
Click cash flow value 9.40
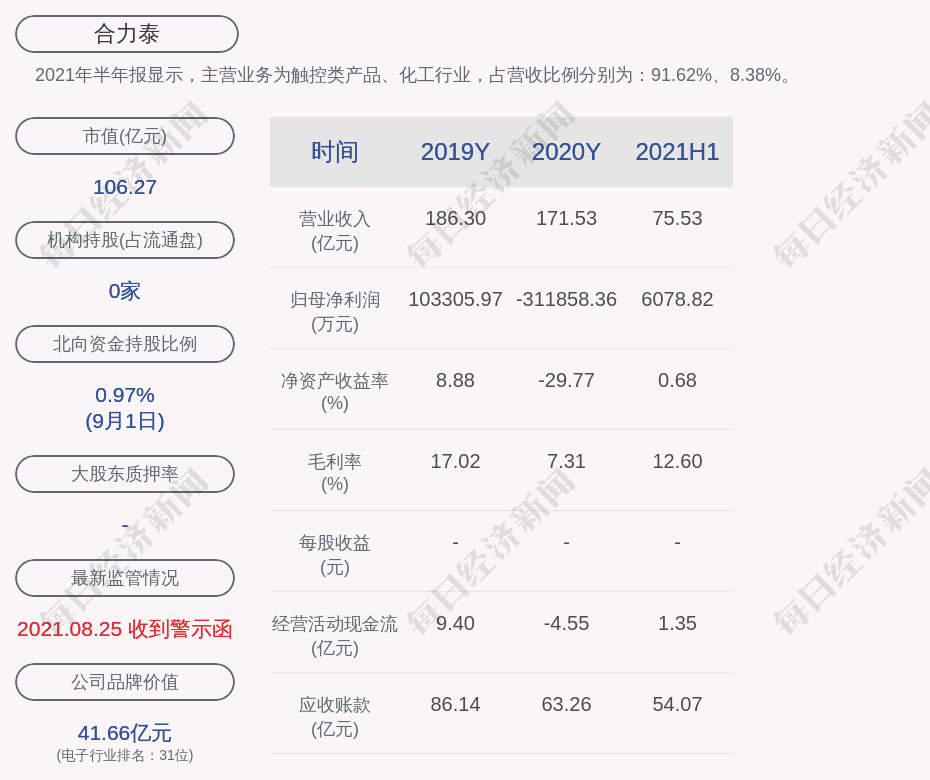pos(456,623)
